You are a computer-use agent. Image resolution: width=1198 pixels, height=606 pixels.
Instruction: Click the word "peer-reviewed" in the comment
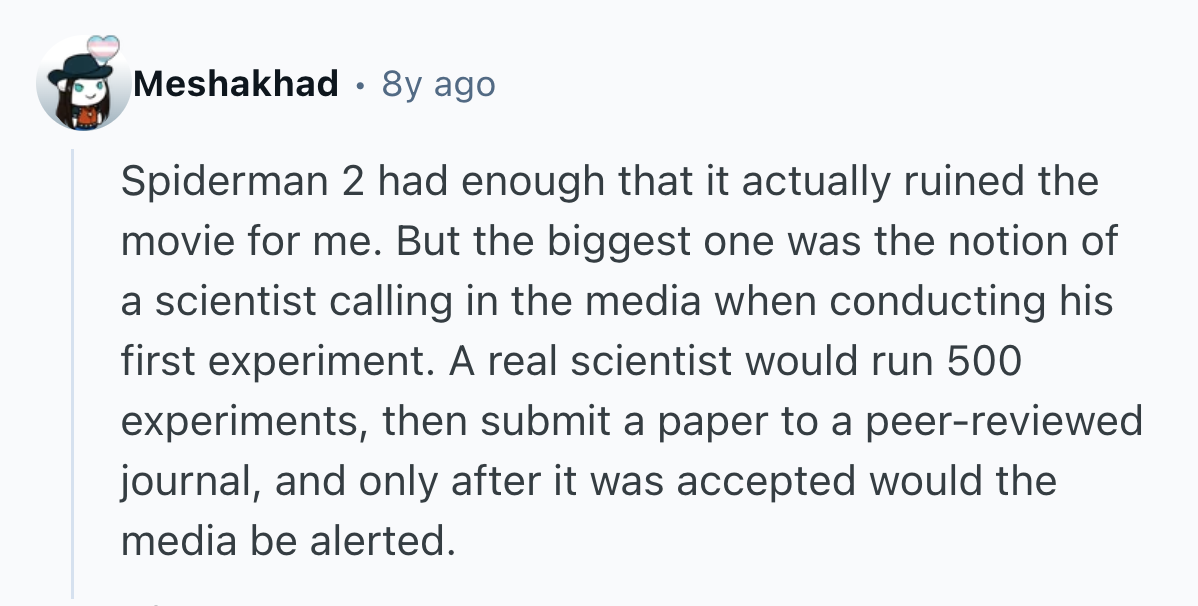click(1003, 421)
